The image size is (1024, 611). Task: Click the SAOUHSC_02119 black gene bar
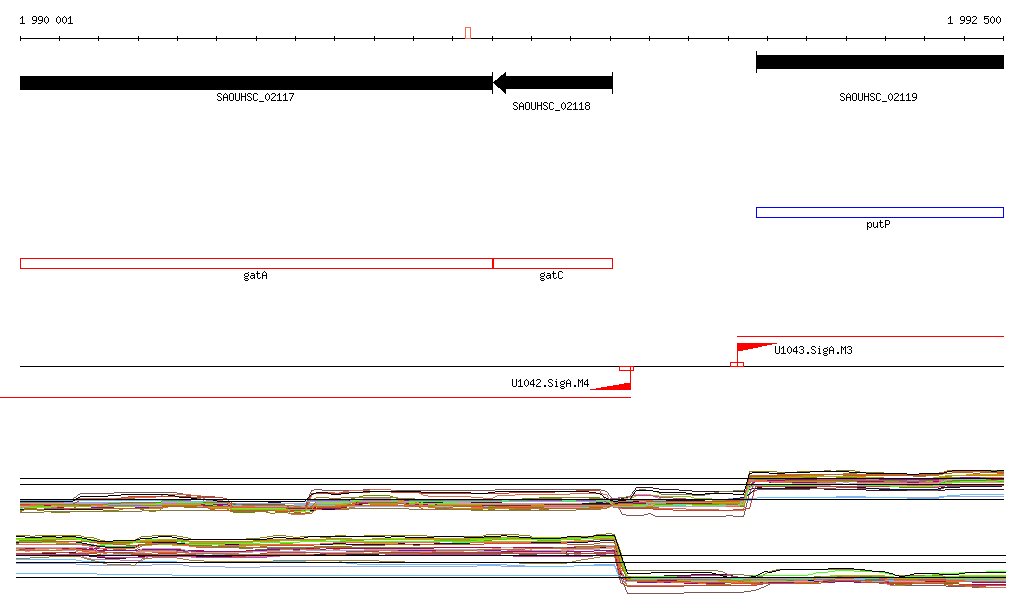pyautogui.click(x=880, y=62)
